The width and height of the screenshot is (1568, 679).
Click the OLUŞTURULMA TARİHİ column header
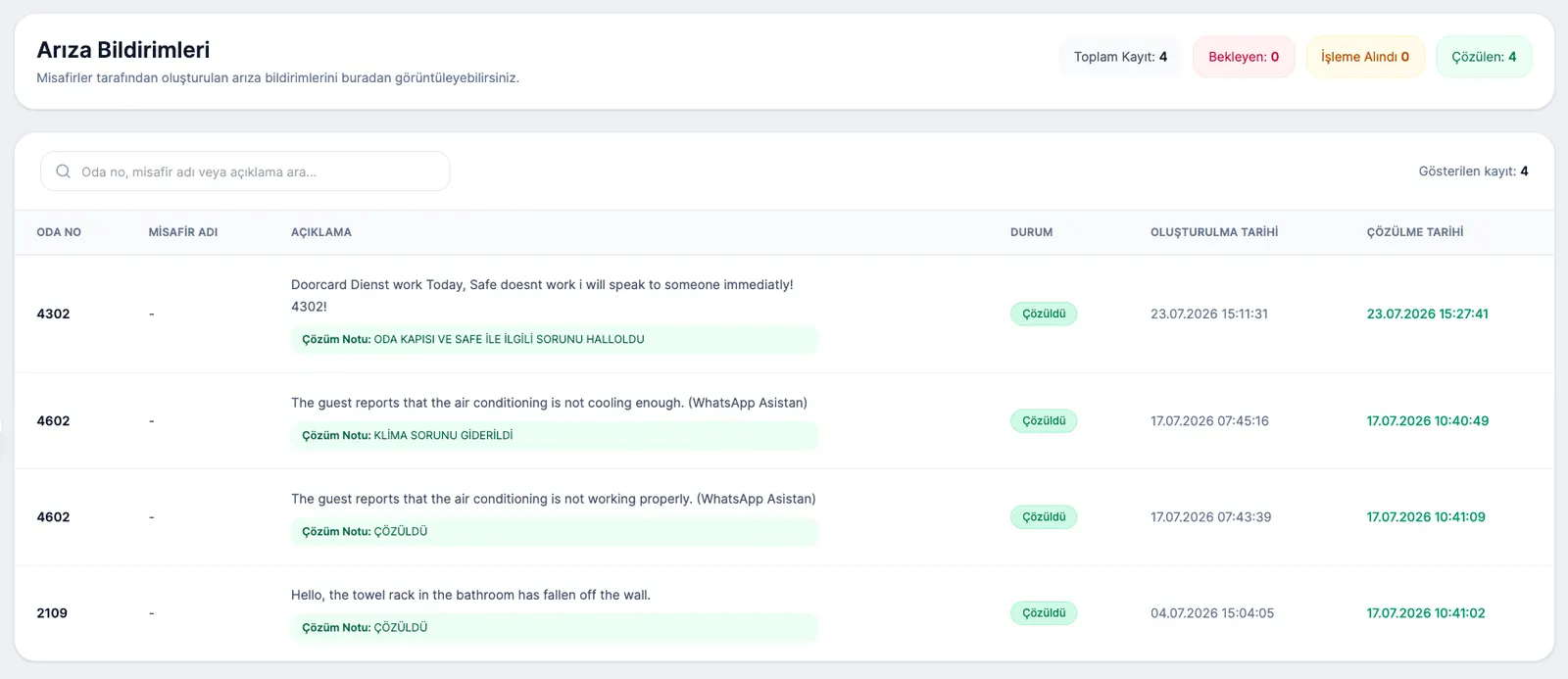click(1214, 232)
